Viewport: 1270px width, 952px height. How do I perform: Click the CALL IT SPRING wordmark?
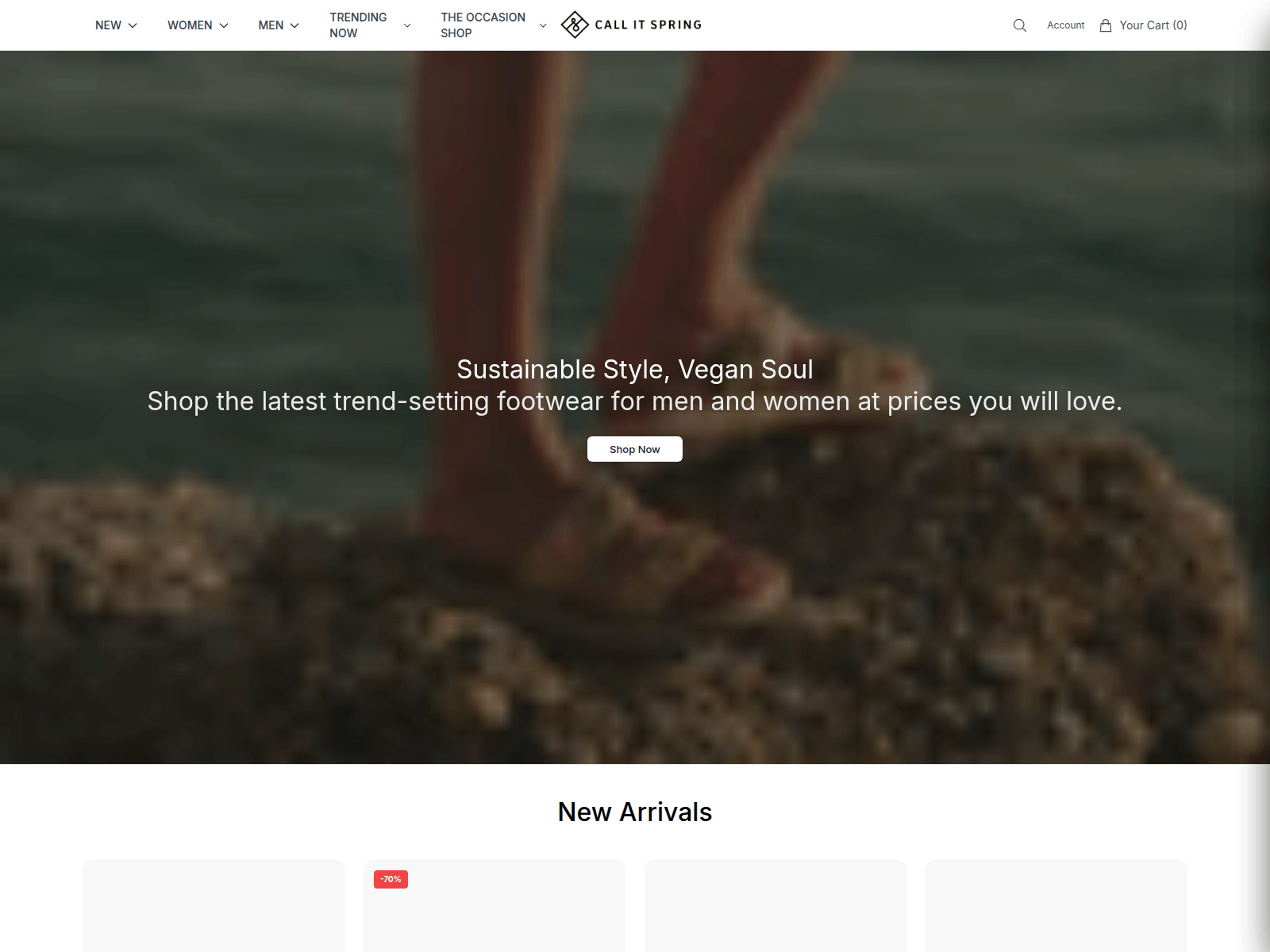pos(648,25)
